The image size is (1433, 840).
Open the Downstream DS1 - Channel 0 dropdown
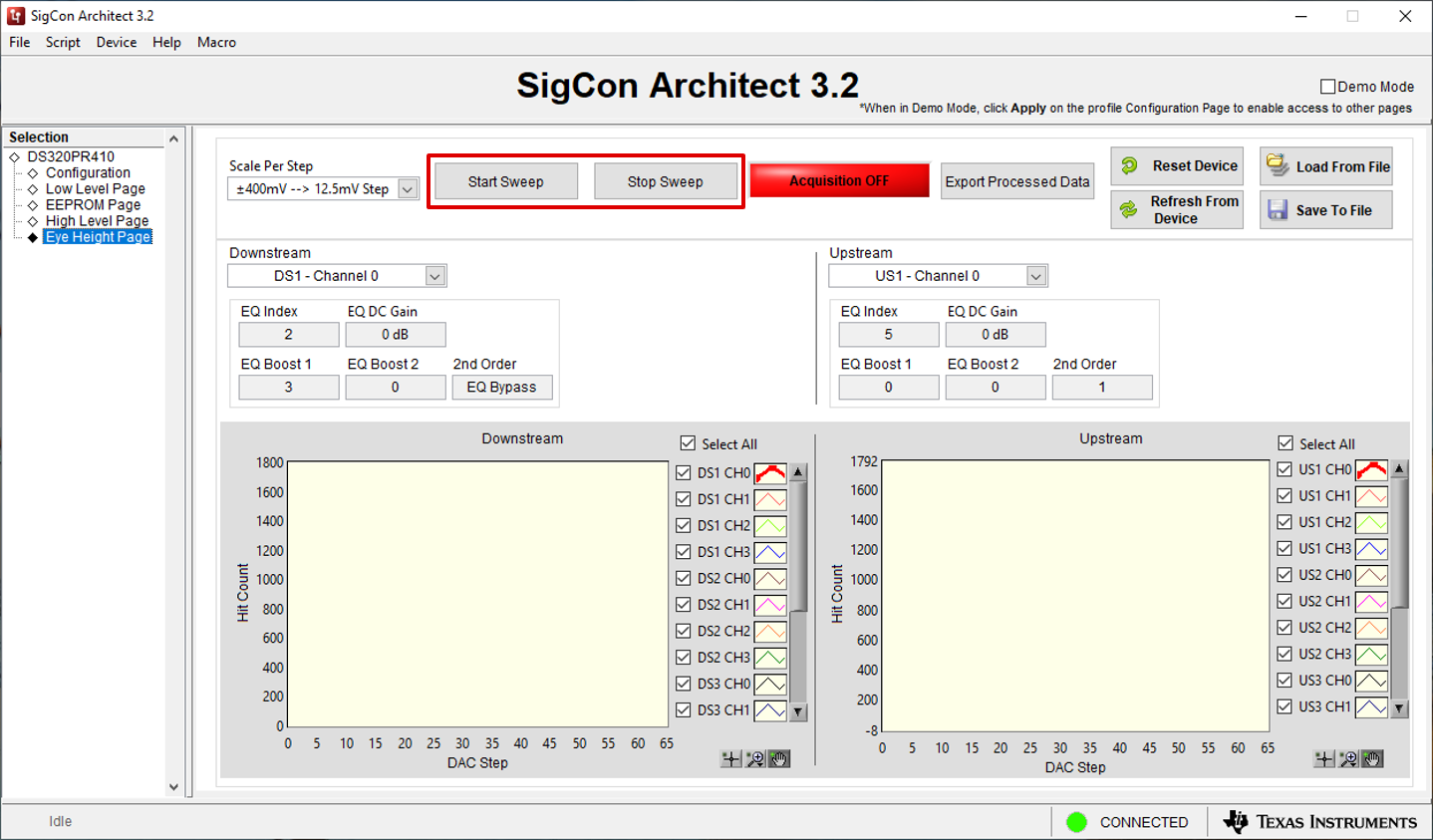[x=434, y=276]
